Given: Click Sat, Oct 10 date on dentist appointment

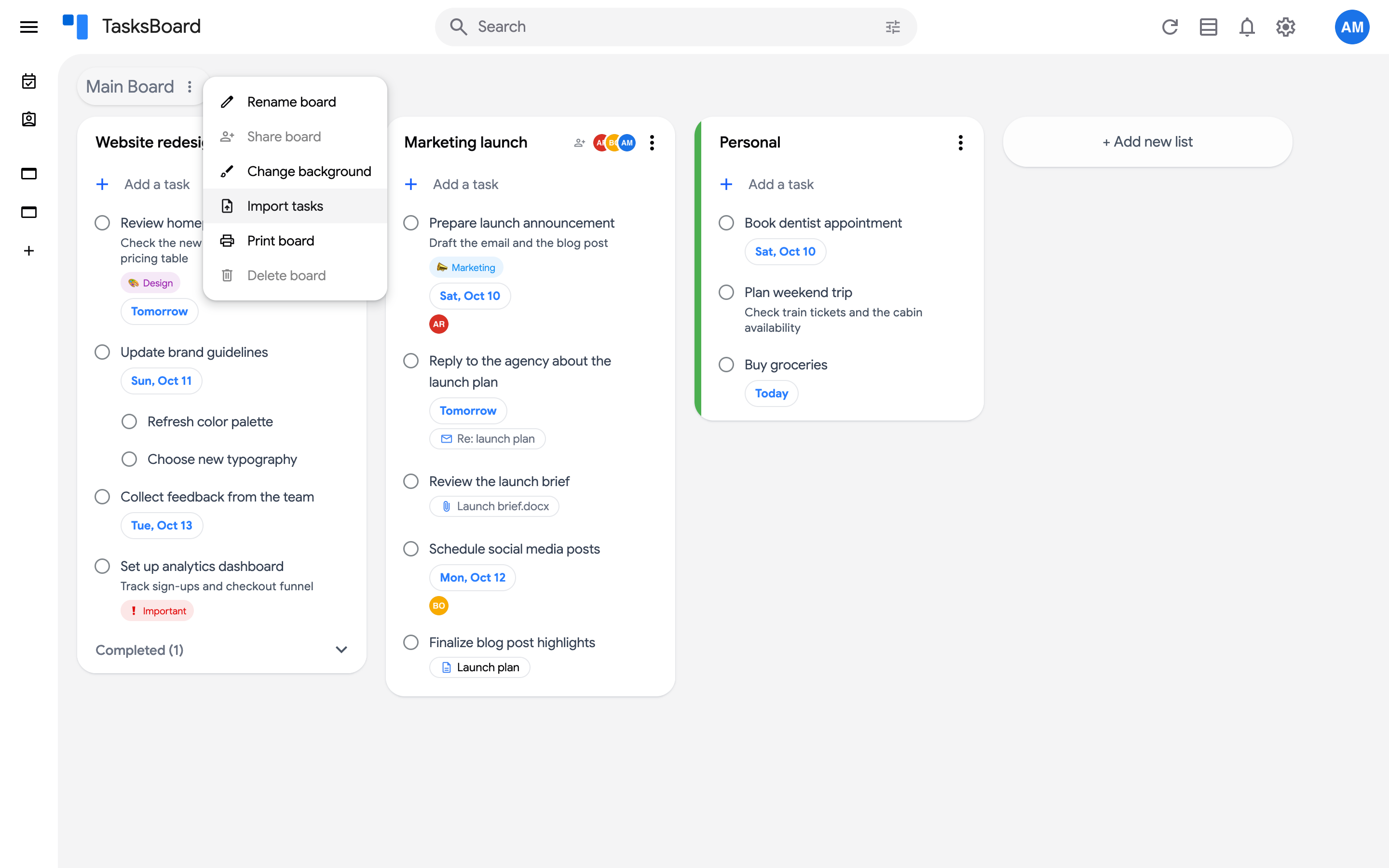Looking at the screenshot, I should point(785,251).
